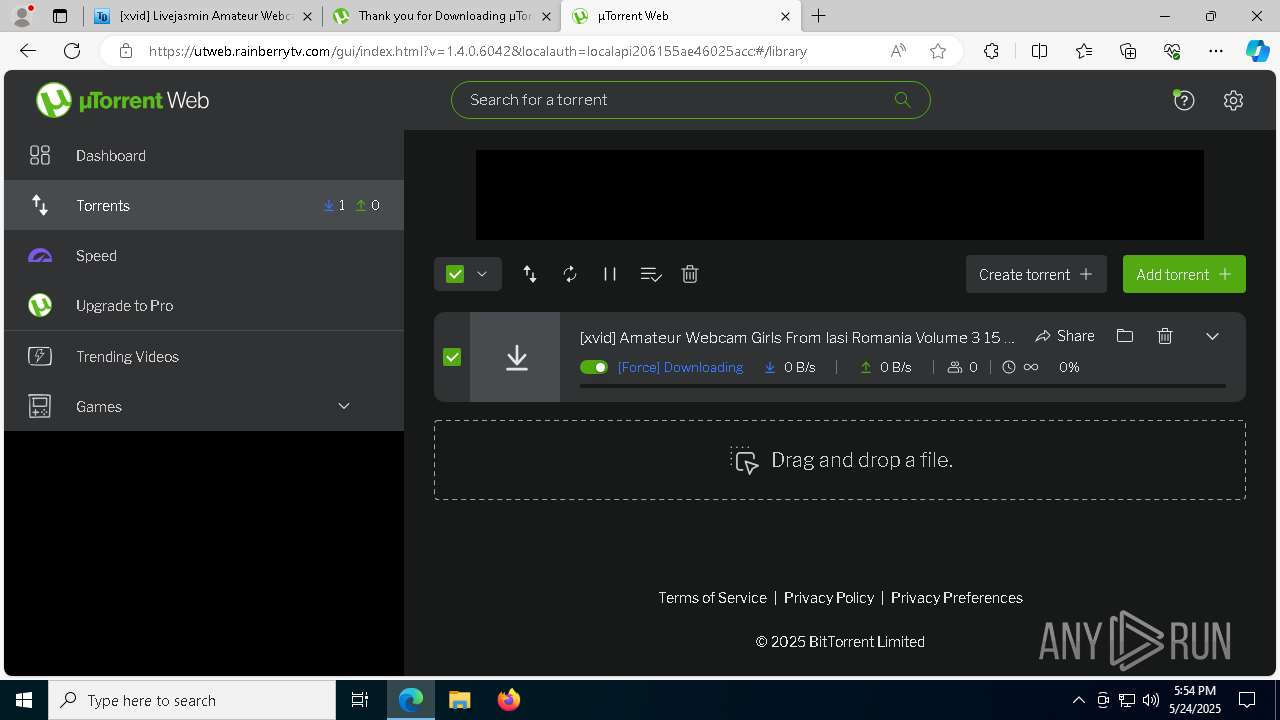Image resolution: width=1280 pixels, height=720 pixels.
Task: Click the refresh/recheck toolbar icon
Action: tap(570, 274)
